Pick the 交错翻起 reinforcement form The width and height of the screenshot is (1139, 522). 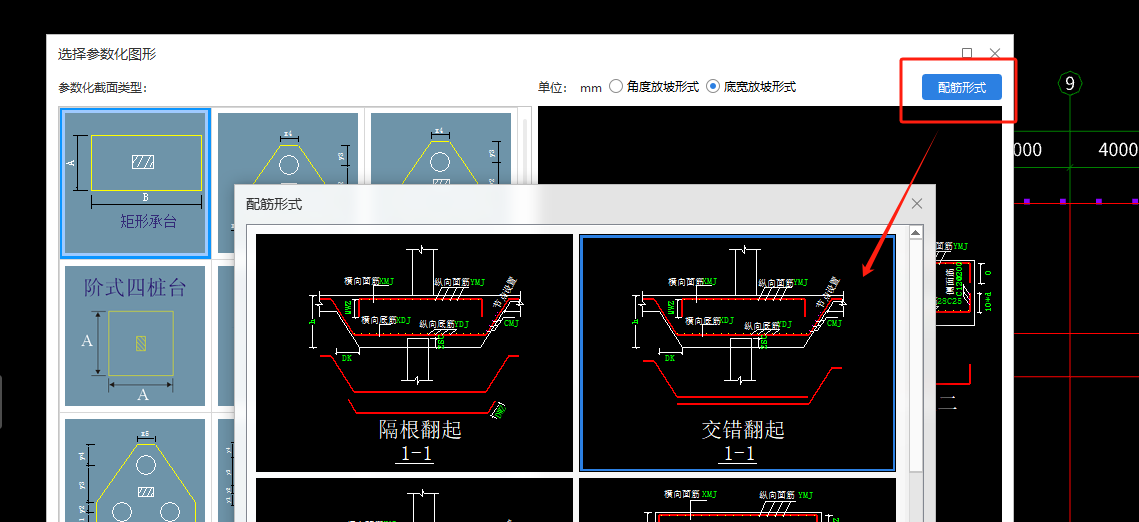click(x=737, y=352)
